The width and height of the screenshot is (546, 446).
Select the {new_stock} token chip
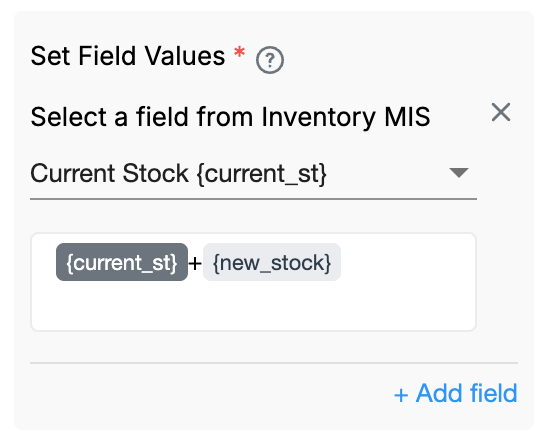pos(272,262)
